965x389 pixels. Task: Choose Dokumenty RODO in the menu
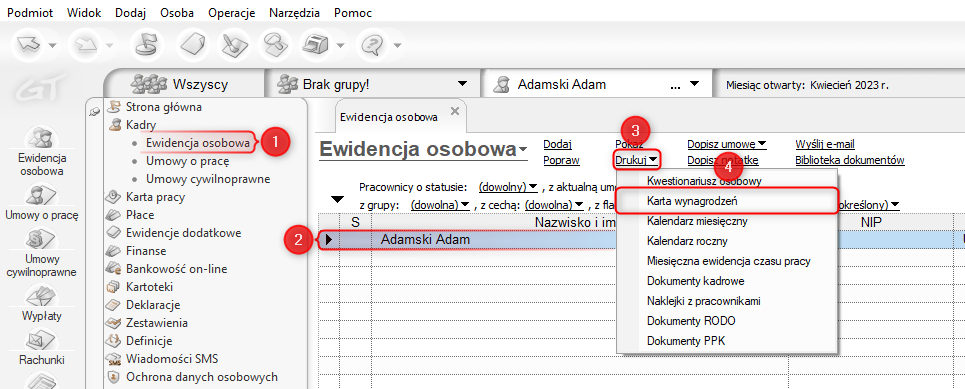[727, 321]
